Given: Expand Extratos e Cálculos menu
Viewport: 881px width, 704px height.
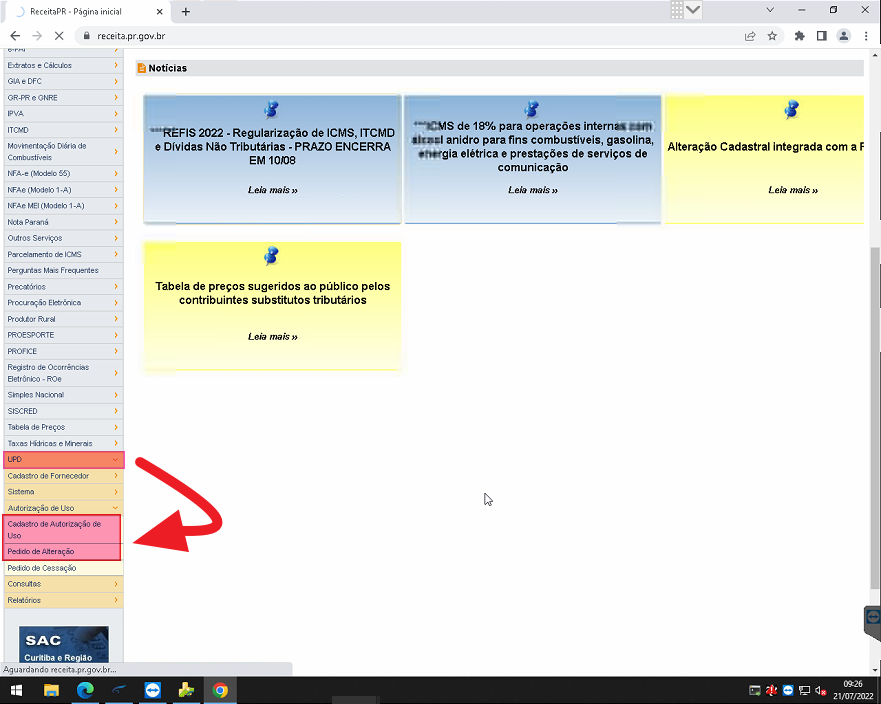Looking at the screenshot, I should tap(63, 65).
